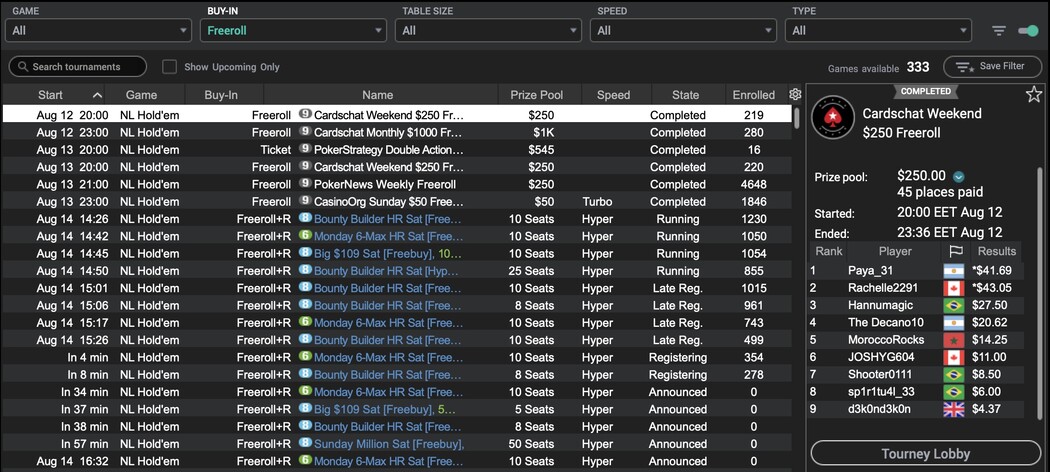Click 8-max badge on Big $109 Sat 14:45

pyautogui.click(x=305, y=253)
